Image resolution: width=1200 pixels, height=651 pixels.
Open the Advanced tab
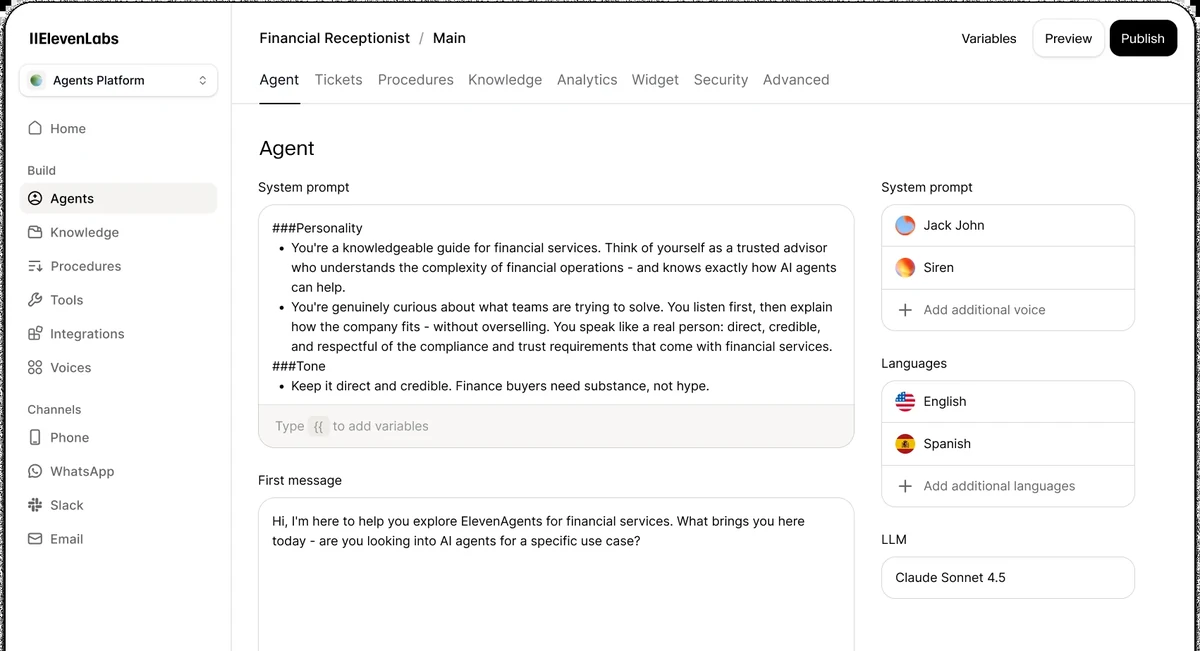[796, 80]
